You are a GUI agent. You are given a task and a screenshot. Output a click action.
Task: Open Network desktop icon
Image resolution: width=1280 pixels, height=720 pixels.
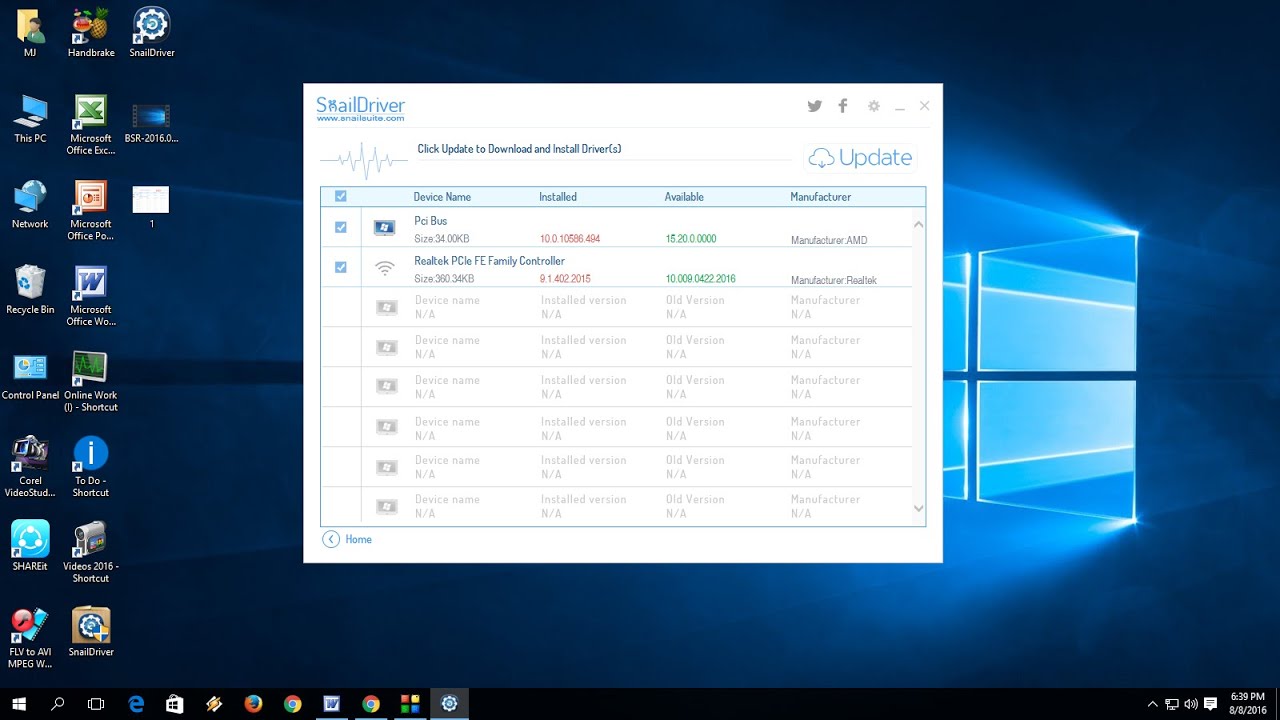[x=30, y=205]
